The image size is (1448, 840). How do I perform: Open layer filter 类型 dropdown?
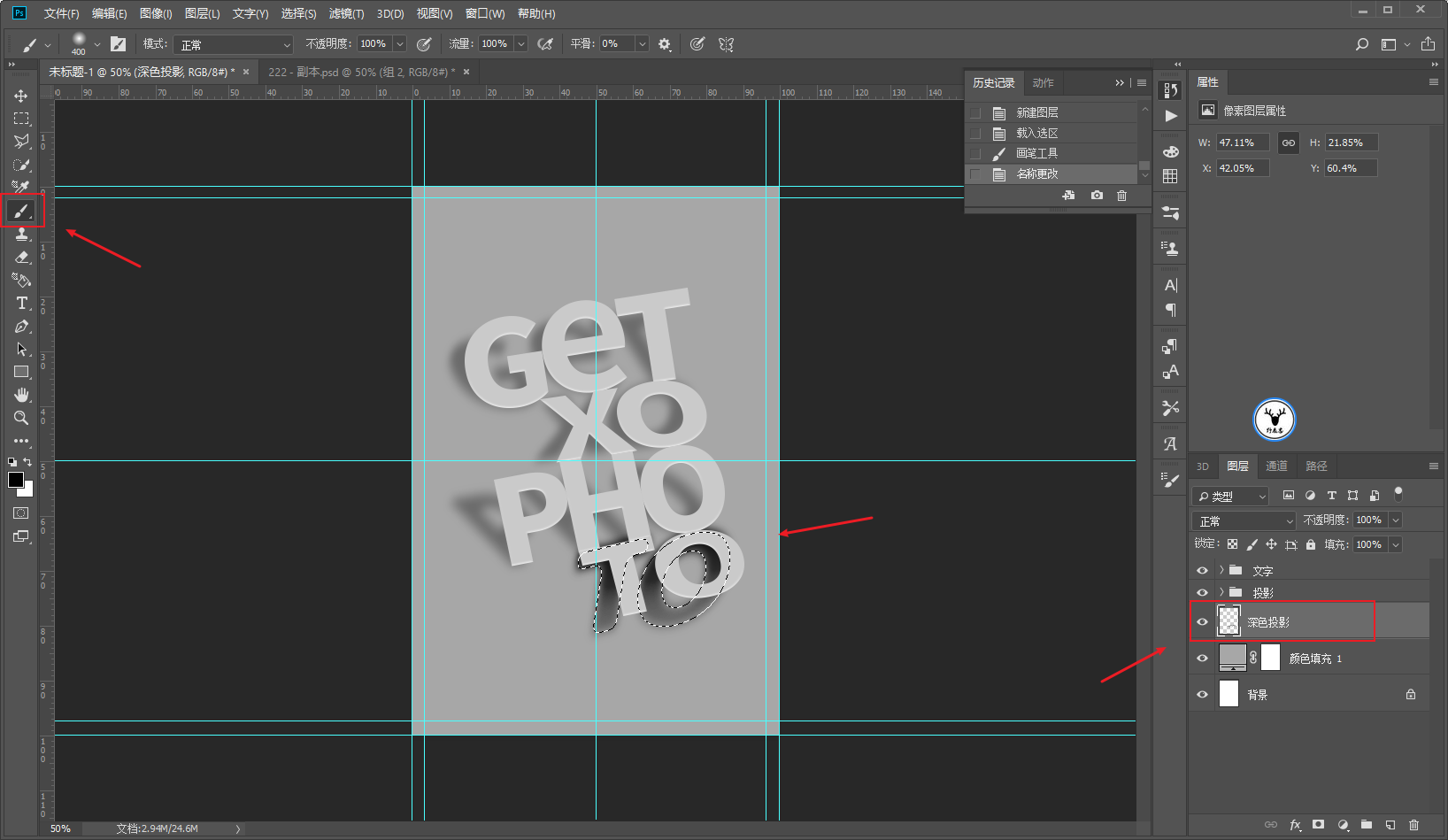(x=1231, y=496)
